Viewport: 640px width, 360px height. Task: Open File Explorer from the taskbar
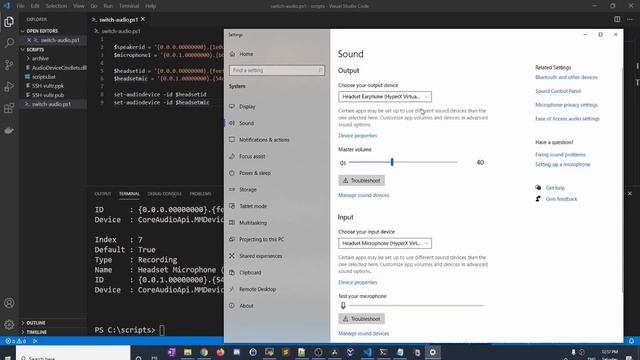(x=188, y=352)
